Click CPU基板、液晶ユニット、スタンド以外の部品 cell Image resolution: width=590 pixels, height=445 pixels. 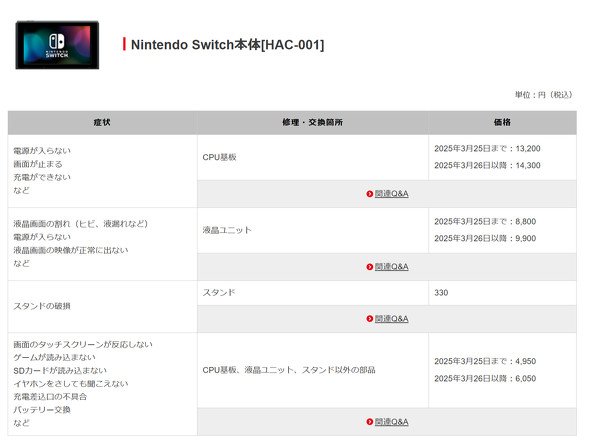tap(313, 370)
